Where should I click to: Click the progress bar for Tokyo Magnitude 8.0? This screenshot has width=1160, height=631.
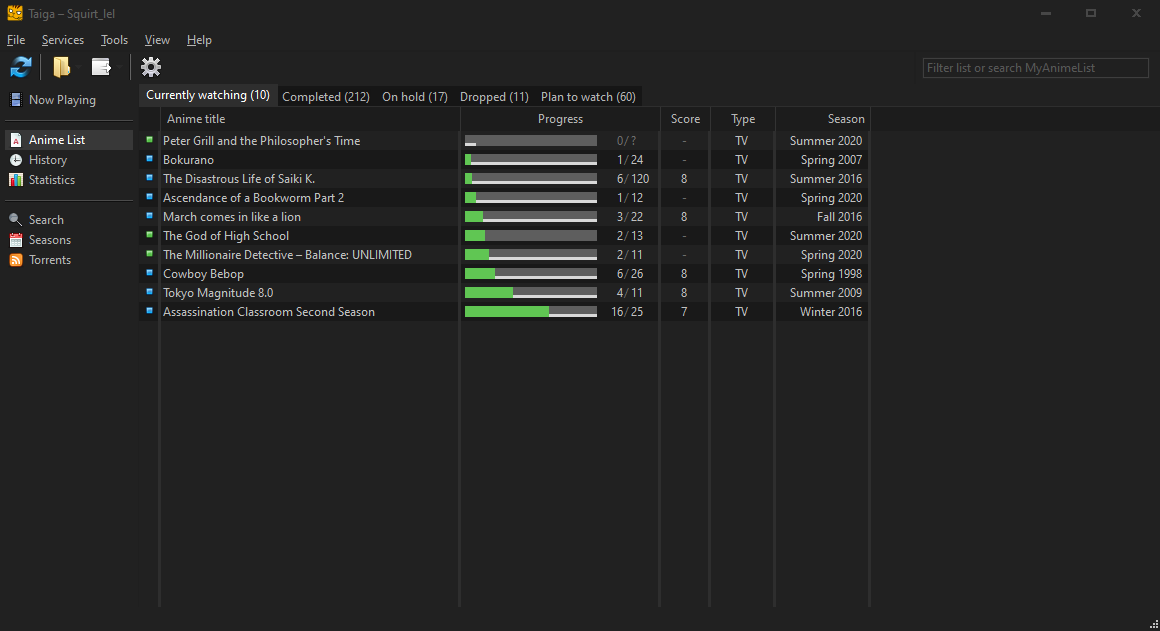pos(530,293)
